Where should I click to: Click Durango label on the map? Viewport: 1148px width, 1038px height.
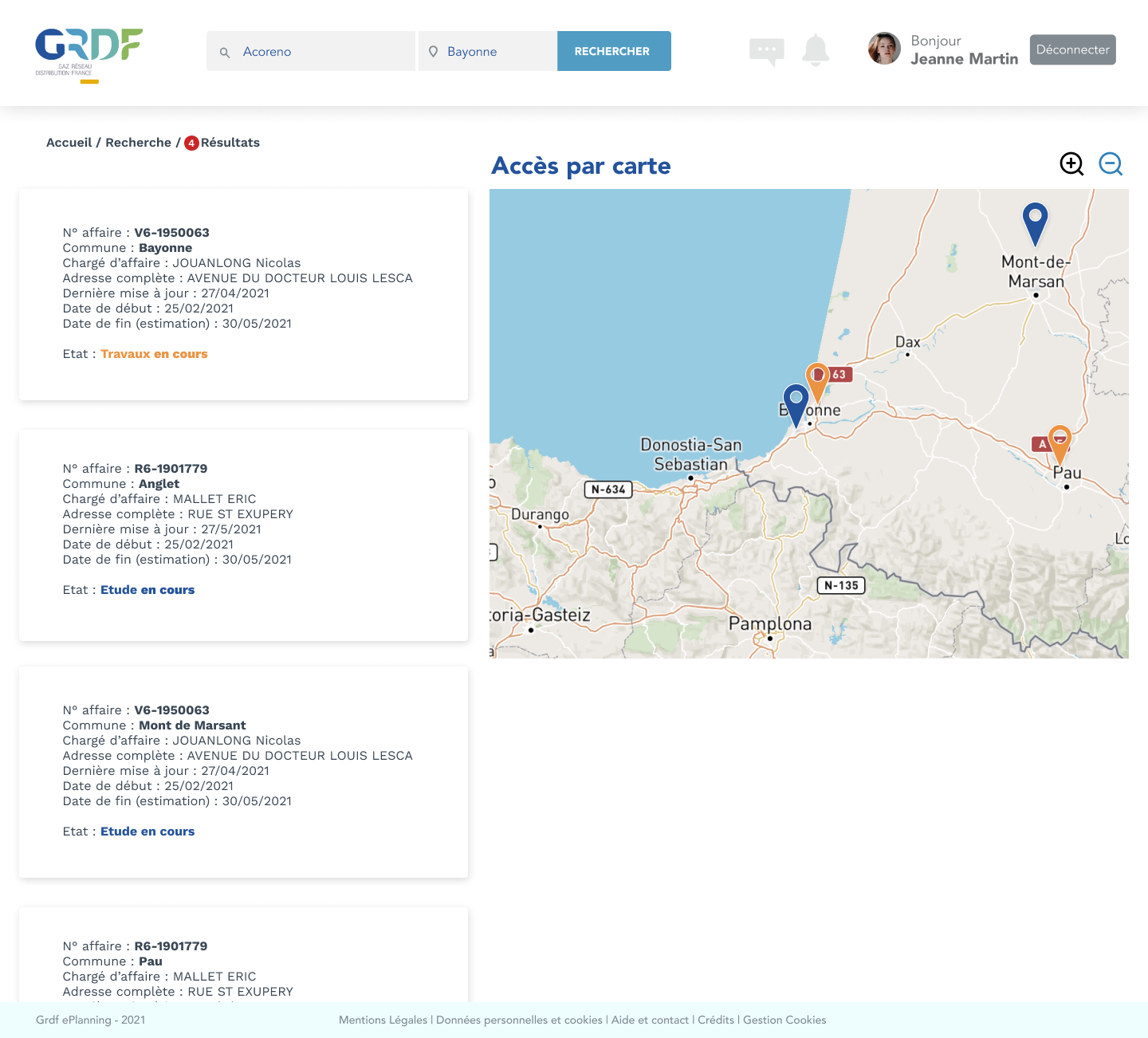point(540,514)
